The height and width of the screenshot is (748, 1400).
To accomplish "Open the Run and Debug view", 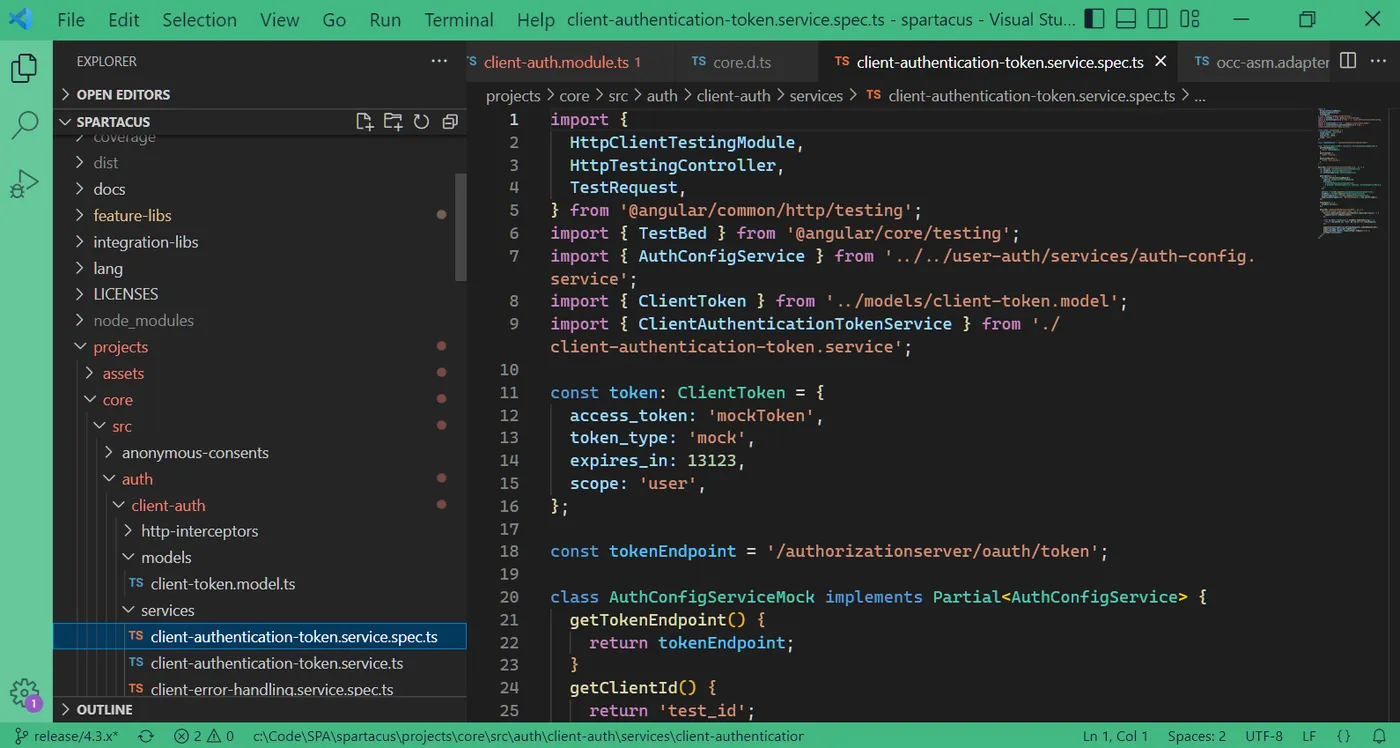I will [x=24, y=184].
